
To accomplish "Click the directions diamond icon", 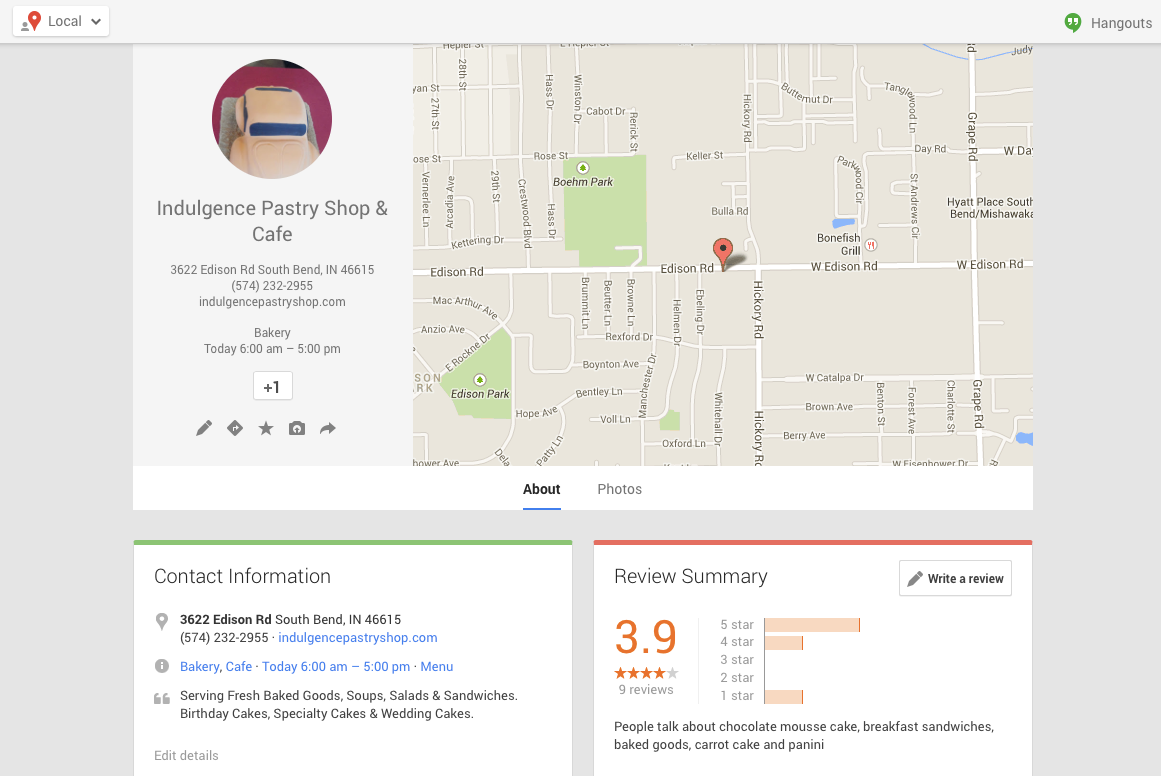I will pyautogui.click(x=235, y=428).
